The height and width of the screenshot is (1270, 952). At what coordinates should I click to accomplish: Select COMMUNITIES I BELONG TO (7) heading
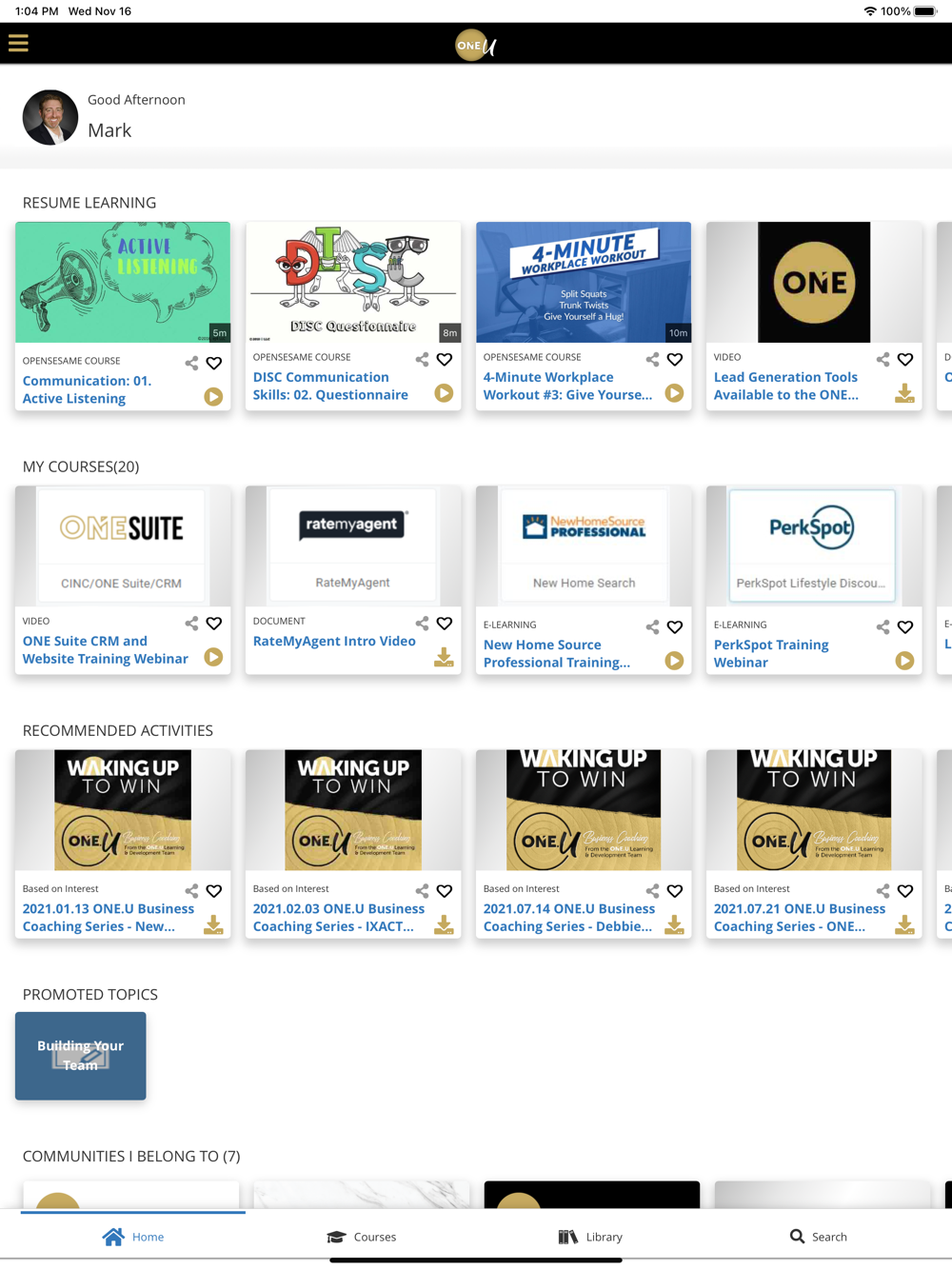click(x=131, y=1156)
